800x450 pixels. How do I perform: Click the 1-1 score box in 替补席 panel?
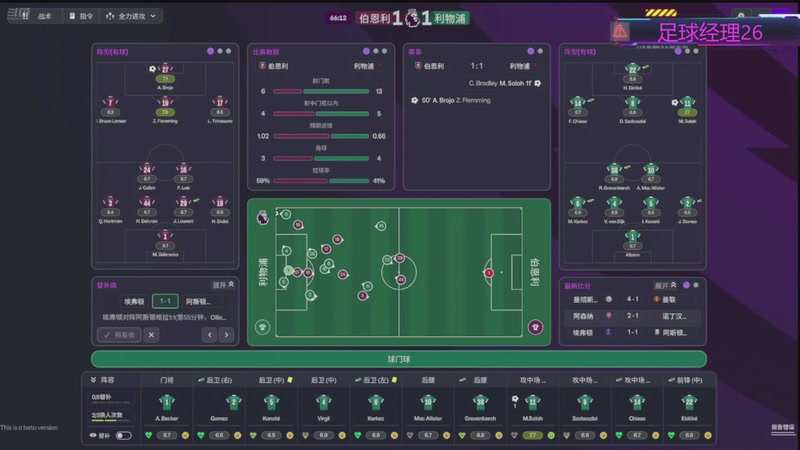165,301
